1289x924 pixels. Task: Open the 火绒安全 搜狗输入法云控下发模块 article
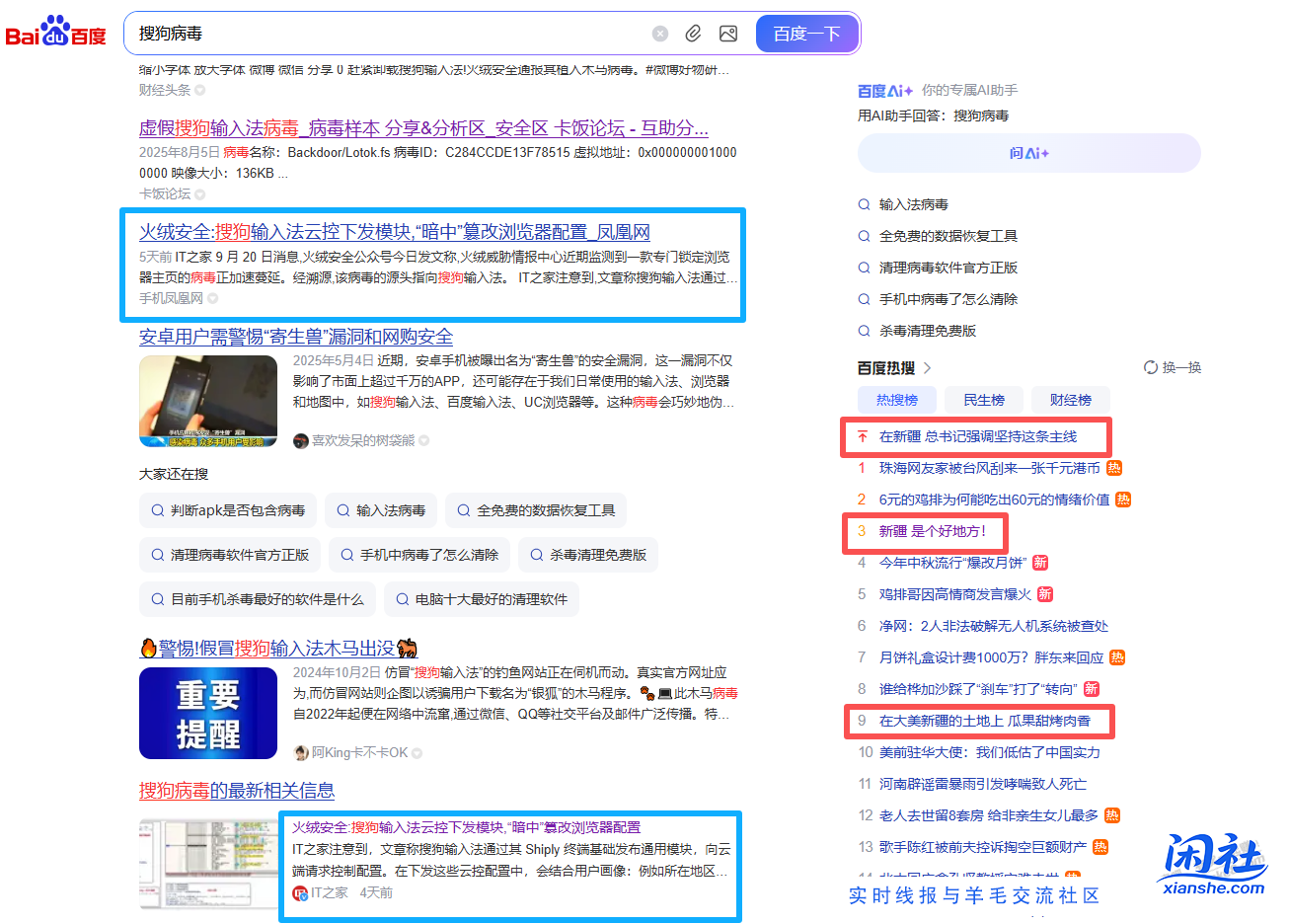pyautogui.click(x=397, y=231)
